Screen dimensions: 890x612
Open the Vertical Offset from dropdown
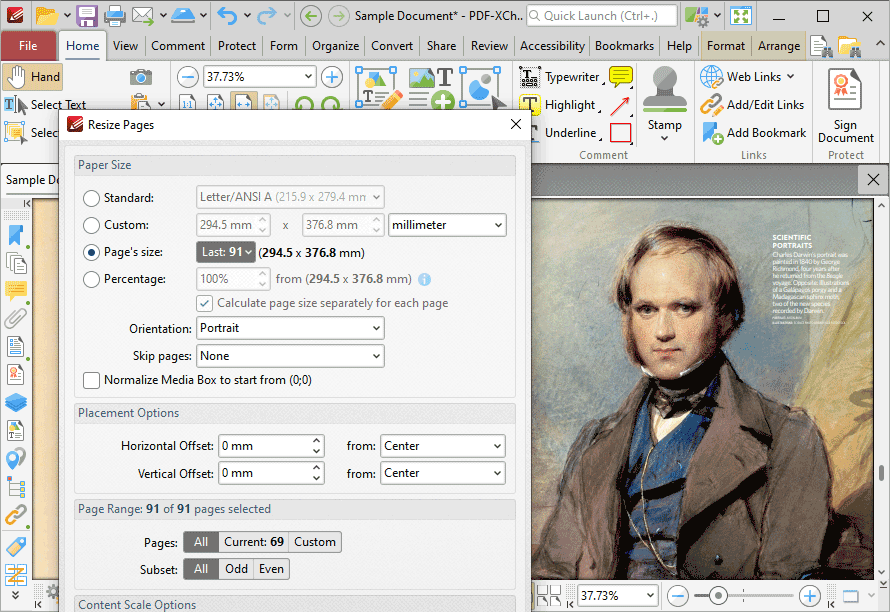pos(443,473)
